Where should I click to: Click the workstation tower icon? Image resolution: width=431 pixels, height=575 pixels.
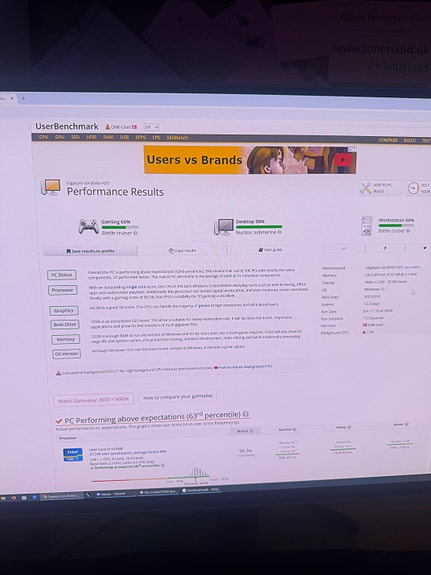pos(366,226)
